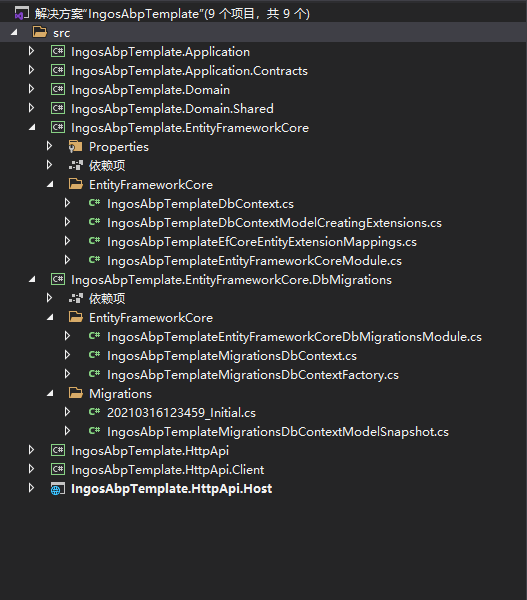Click dependencies icon under IngosAbpTemplate.EntityFrameworkCore project
This screenshot has width=527, height=600.
[76, 165]
